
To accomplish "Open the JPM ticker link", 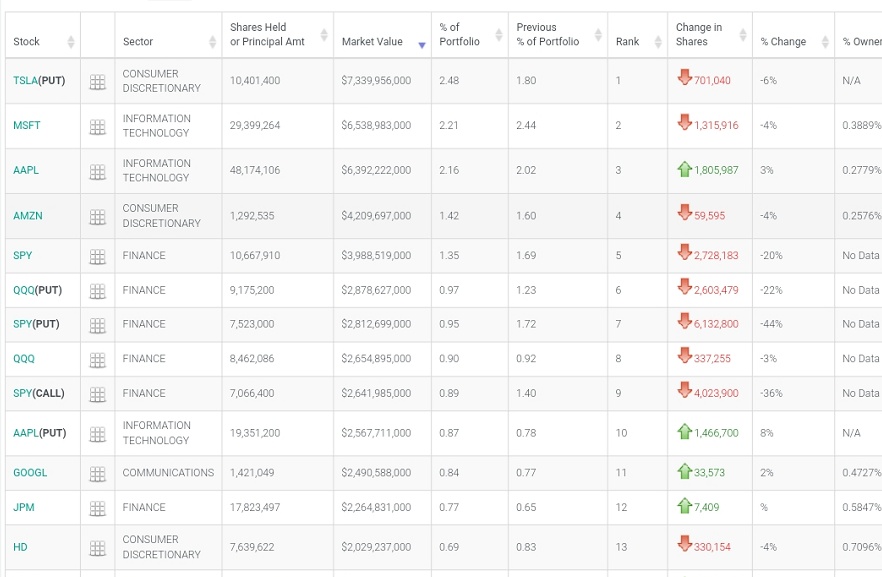I will (24, 508).
